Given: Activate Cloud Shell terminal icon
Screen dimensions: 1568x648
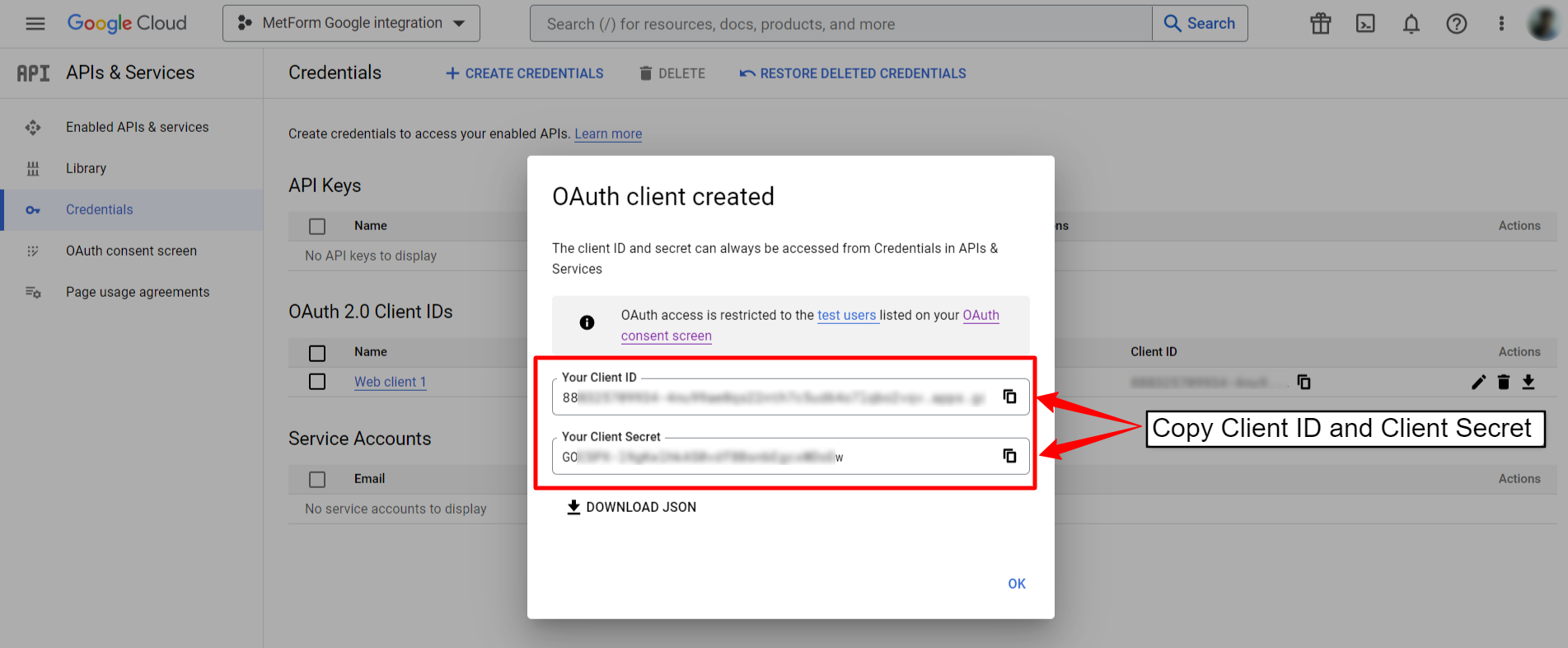Looking at the screenshot, I should 1365,24.
